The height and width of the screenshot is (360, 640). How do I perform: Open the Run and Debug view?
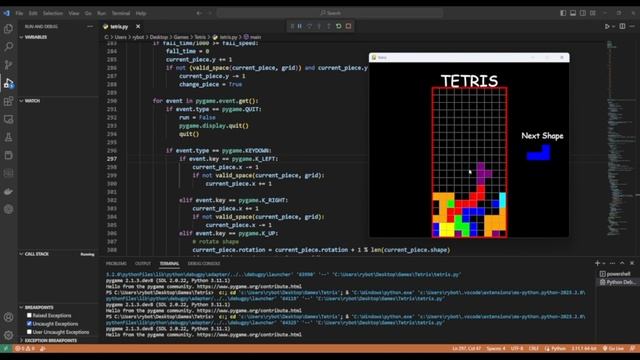(8, 83)
